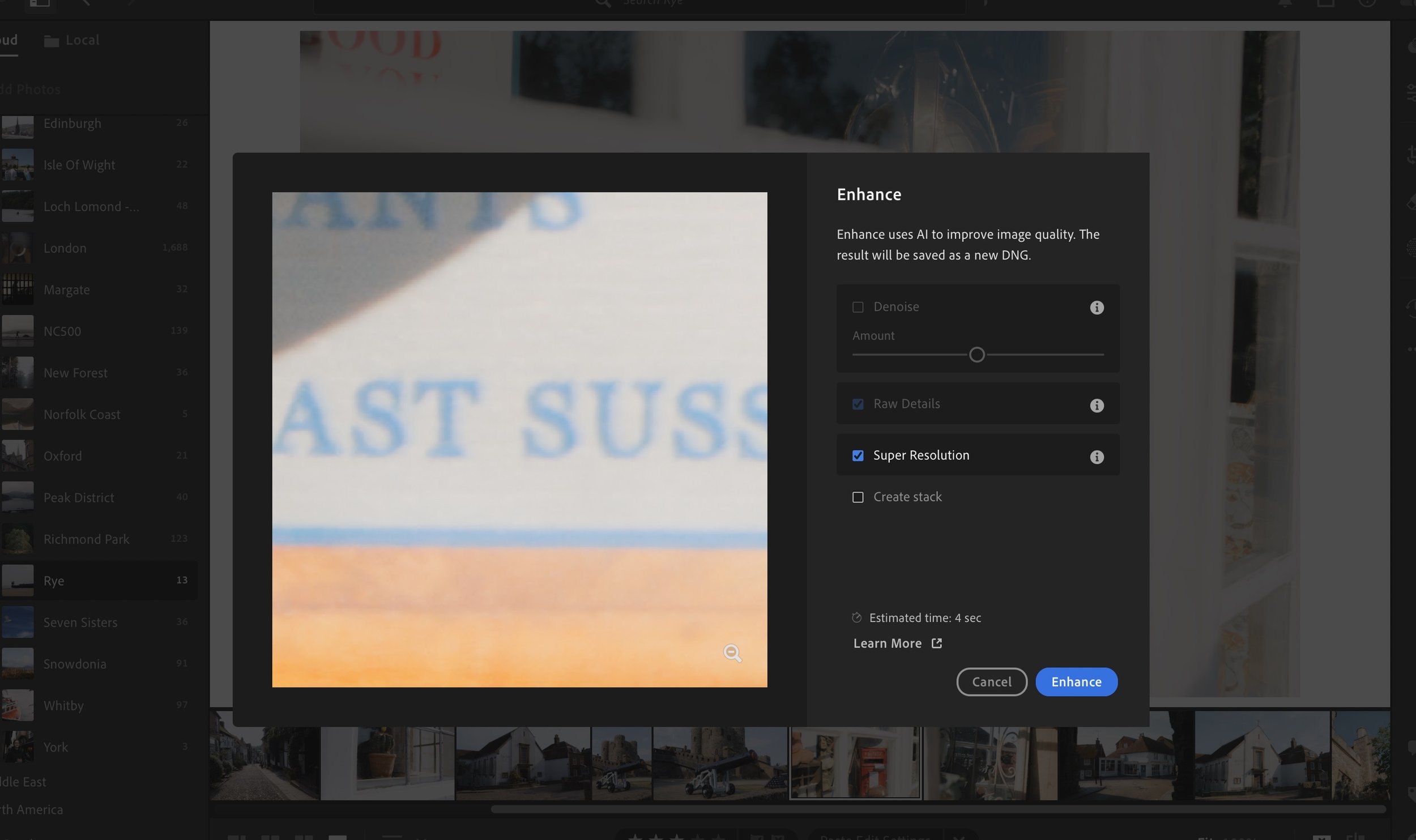Toggle the Raw Details checkbox
1416x840 pixels.
(858, 404)
